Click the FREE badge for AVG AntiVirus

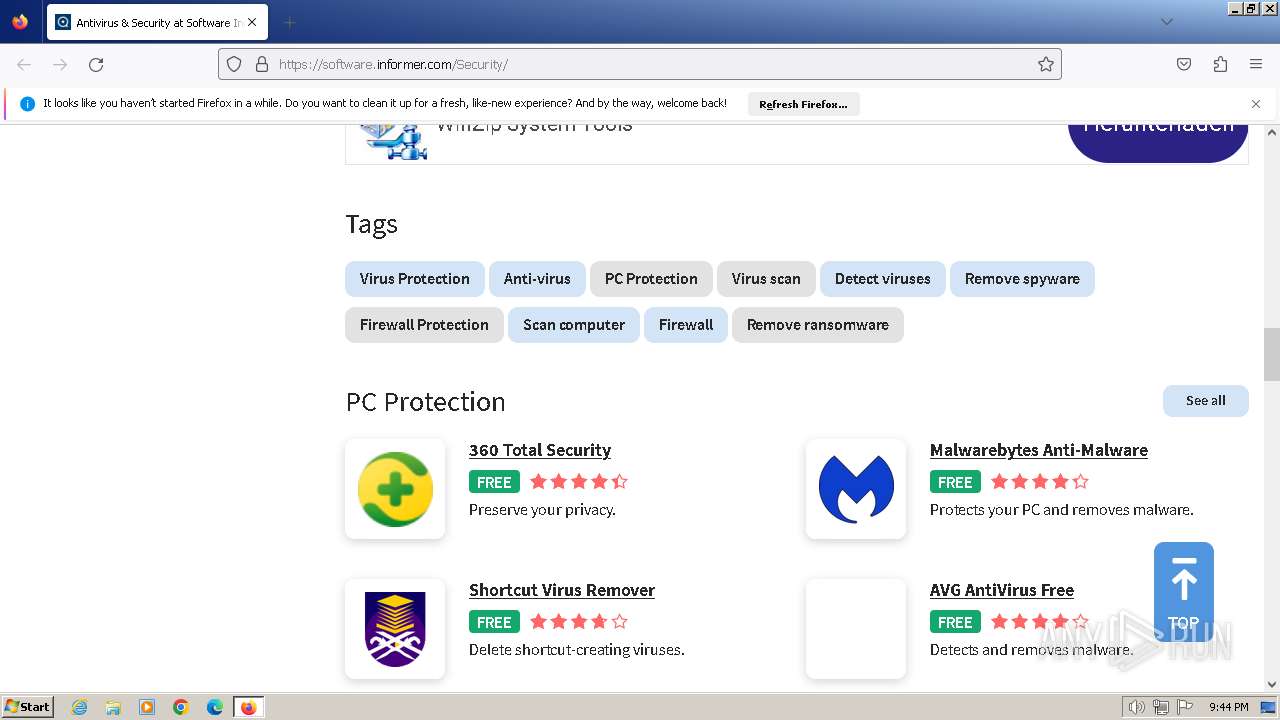(955, 622)
